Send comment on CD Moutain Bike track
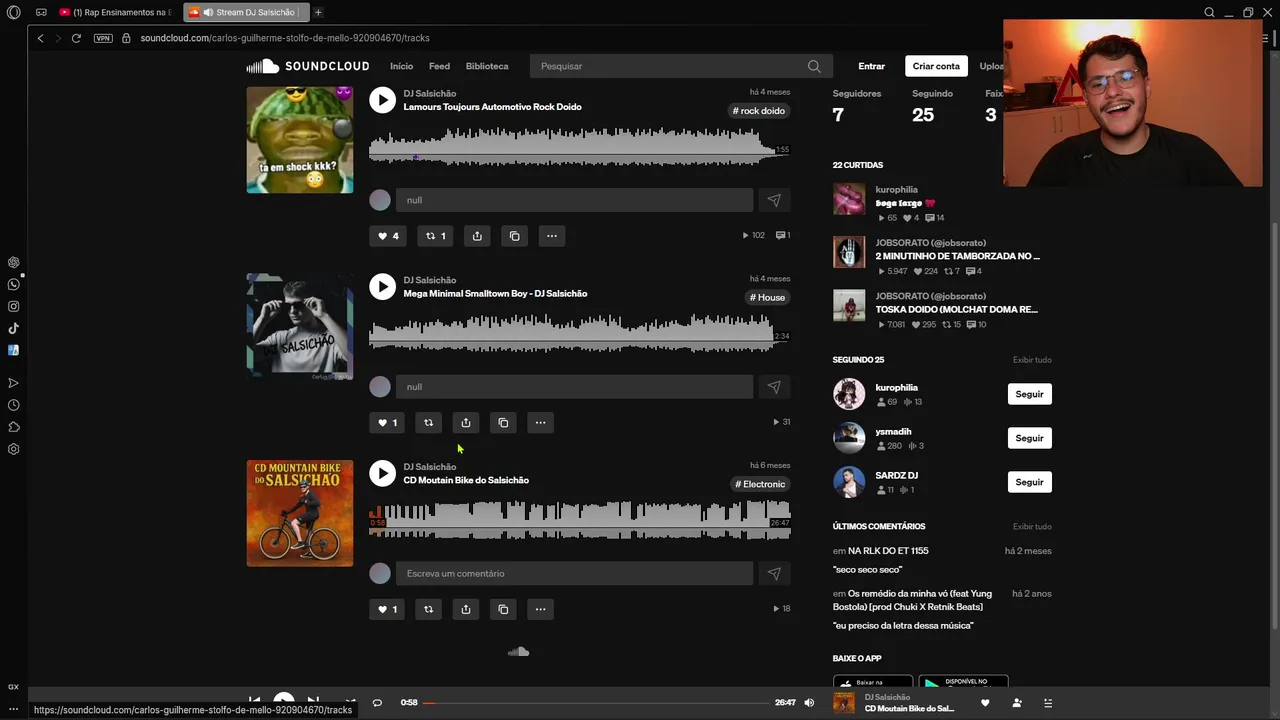This screenshot has width=1280, height=720. tap(774, 574)
